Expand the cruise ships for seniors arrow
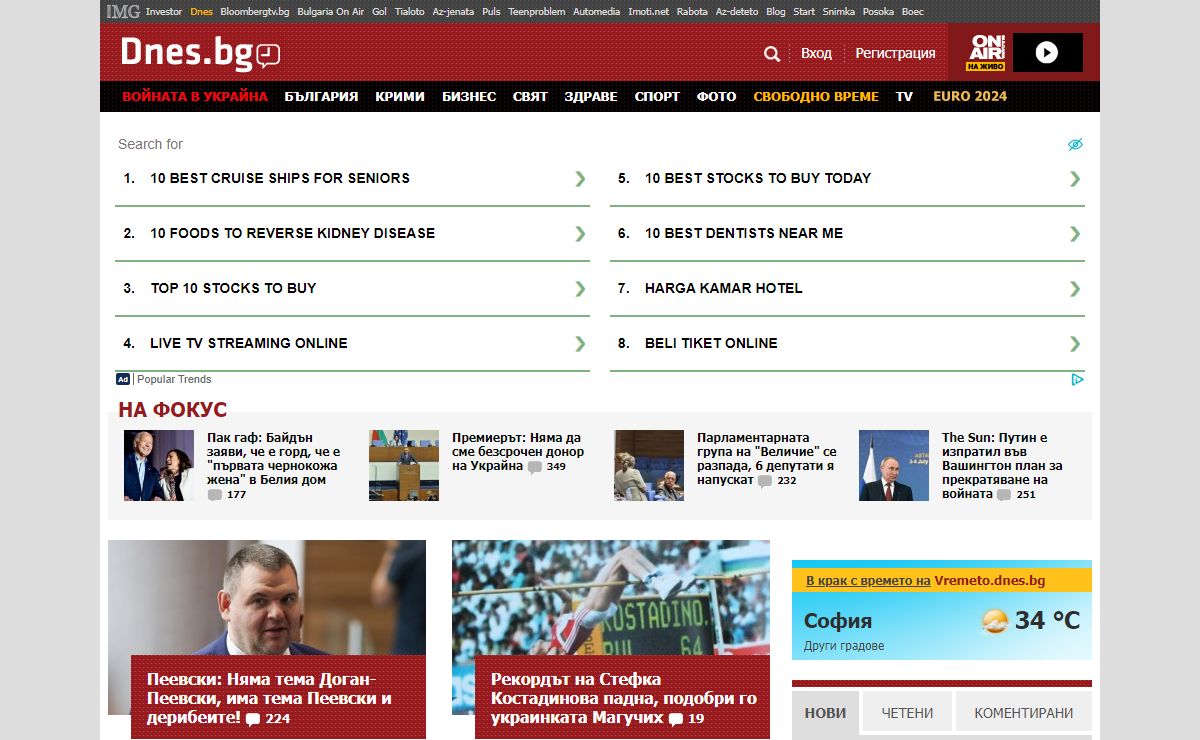 (580, 178)
